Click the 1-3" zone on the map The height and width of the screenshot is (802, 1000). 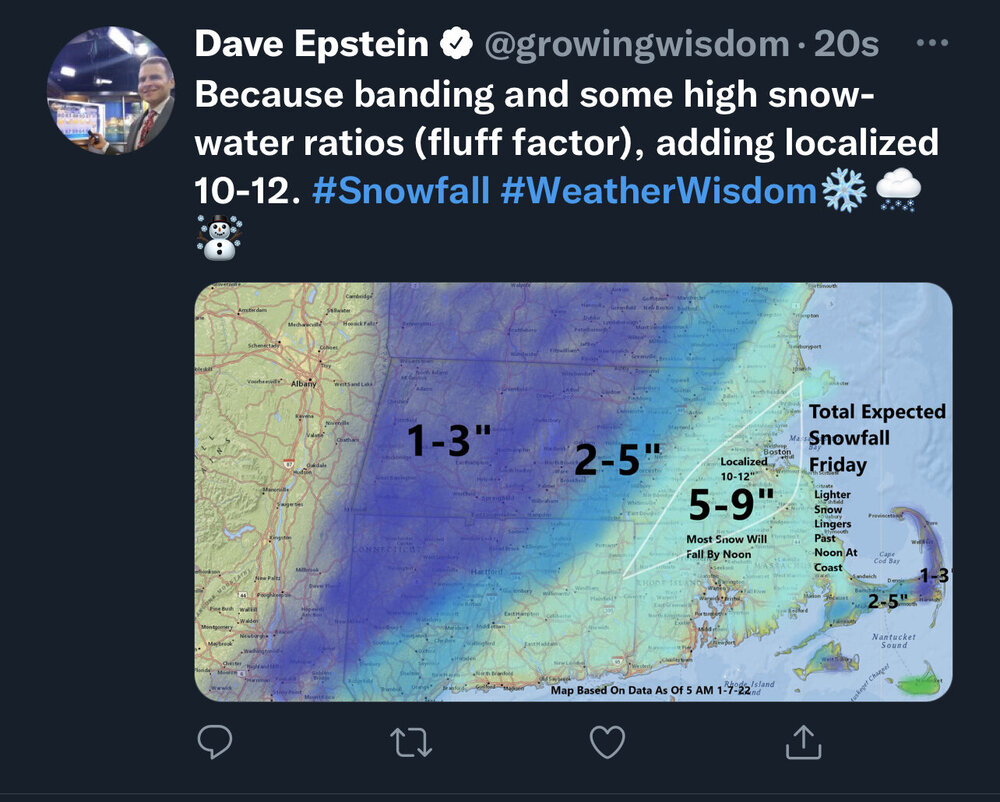tap(449, 440)
